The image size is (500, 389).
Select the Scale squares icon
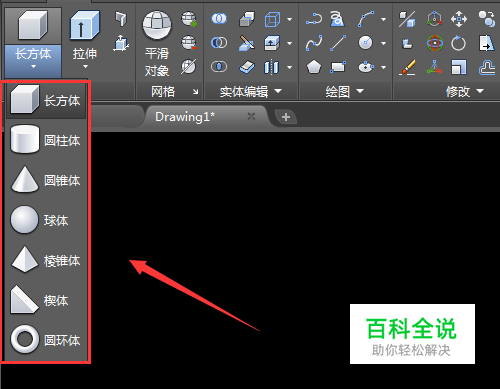(x=459, y=67)
